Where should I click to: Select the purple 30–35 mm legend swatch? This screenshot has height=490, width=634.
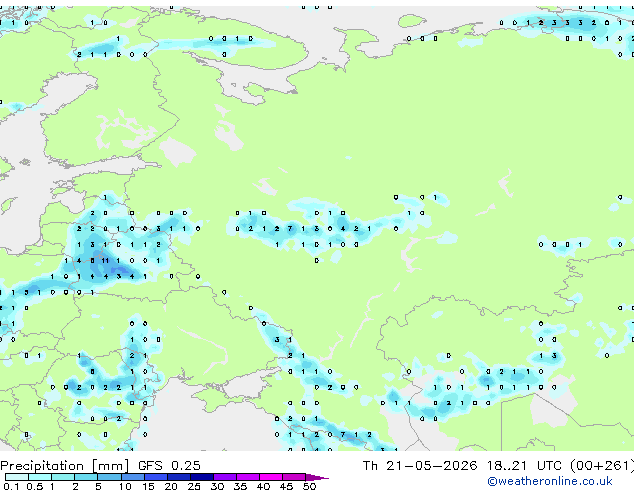tap(225, 477)
